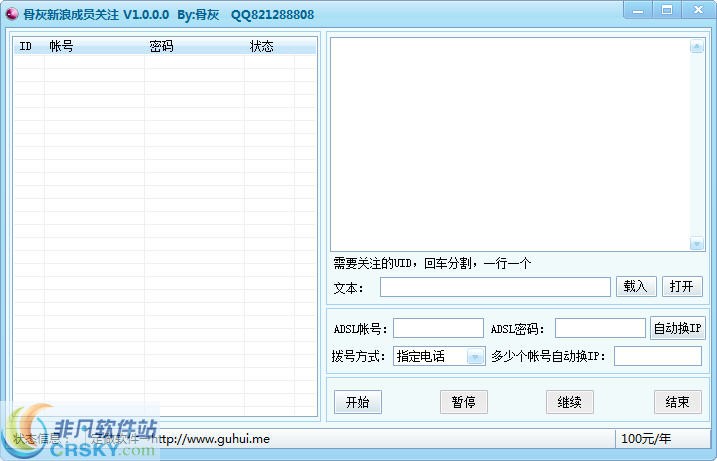Focus the ADSL帐号 input field
This screenshot has width=717, height=461.
[439, 328]
